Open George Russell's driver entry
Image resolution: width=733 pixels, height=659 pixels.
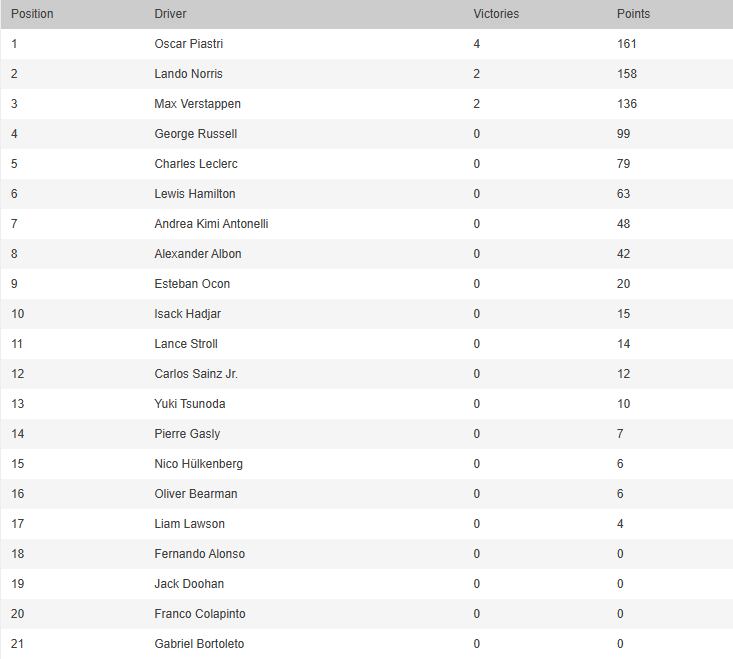tap(195, 134)
